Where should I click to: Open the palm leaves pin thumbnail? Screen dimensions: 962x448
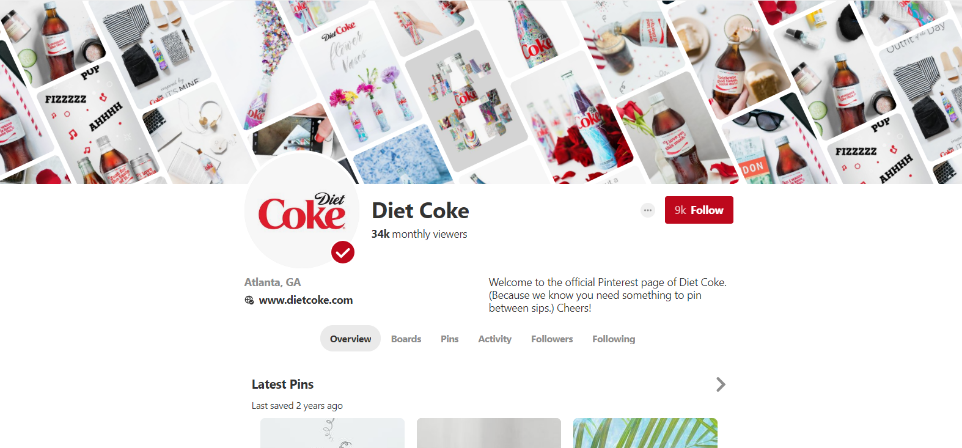[x=645, y=433]
